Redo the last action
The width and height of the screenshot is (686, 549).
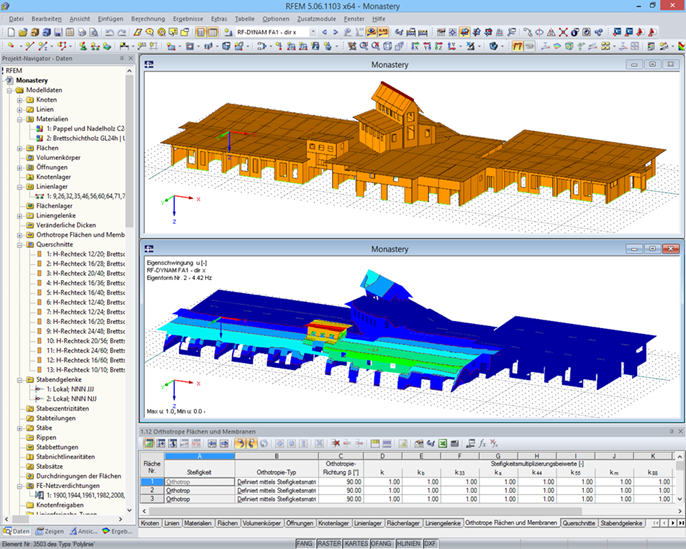[122, 32]
